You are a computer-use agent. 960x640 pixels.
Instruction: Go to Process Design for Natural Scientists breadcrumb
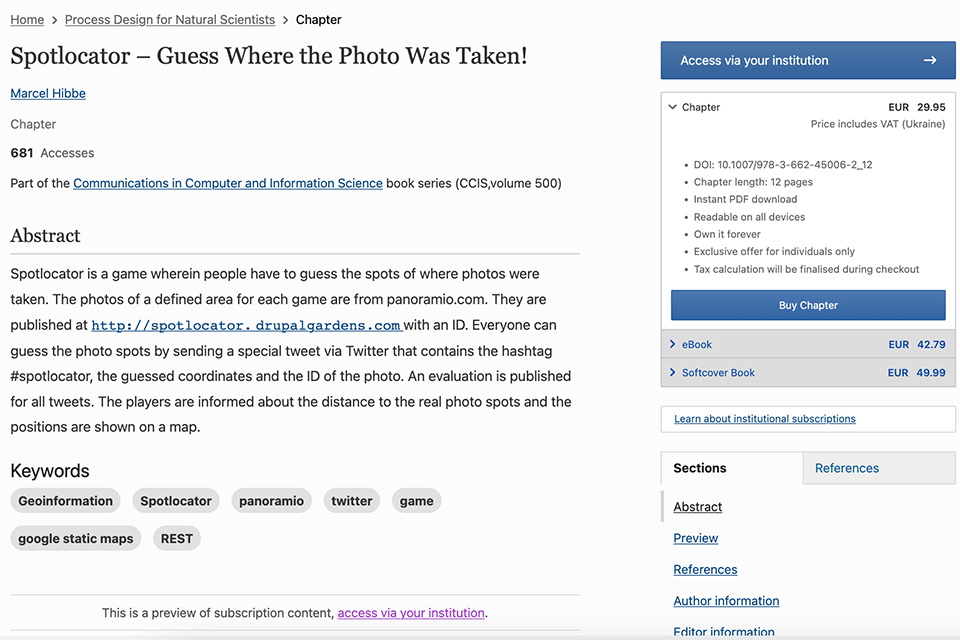(170, 19)
